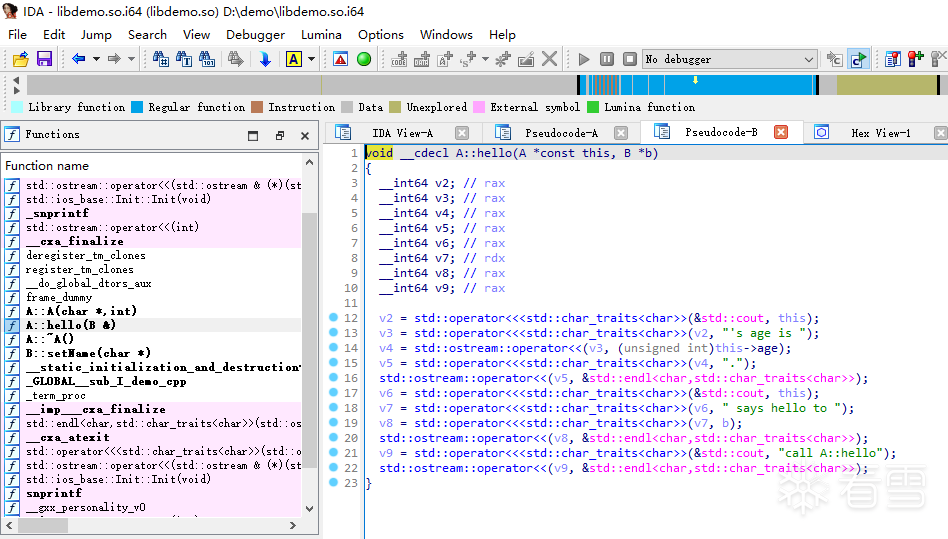Click the binoculars binary search icon

coord(207,59)
